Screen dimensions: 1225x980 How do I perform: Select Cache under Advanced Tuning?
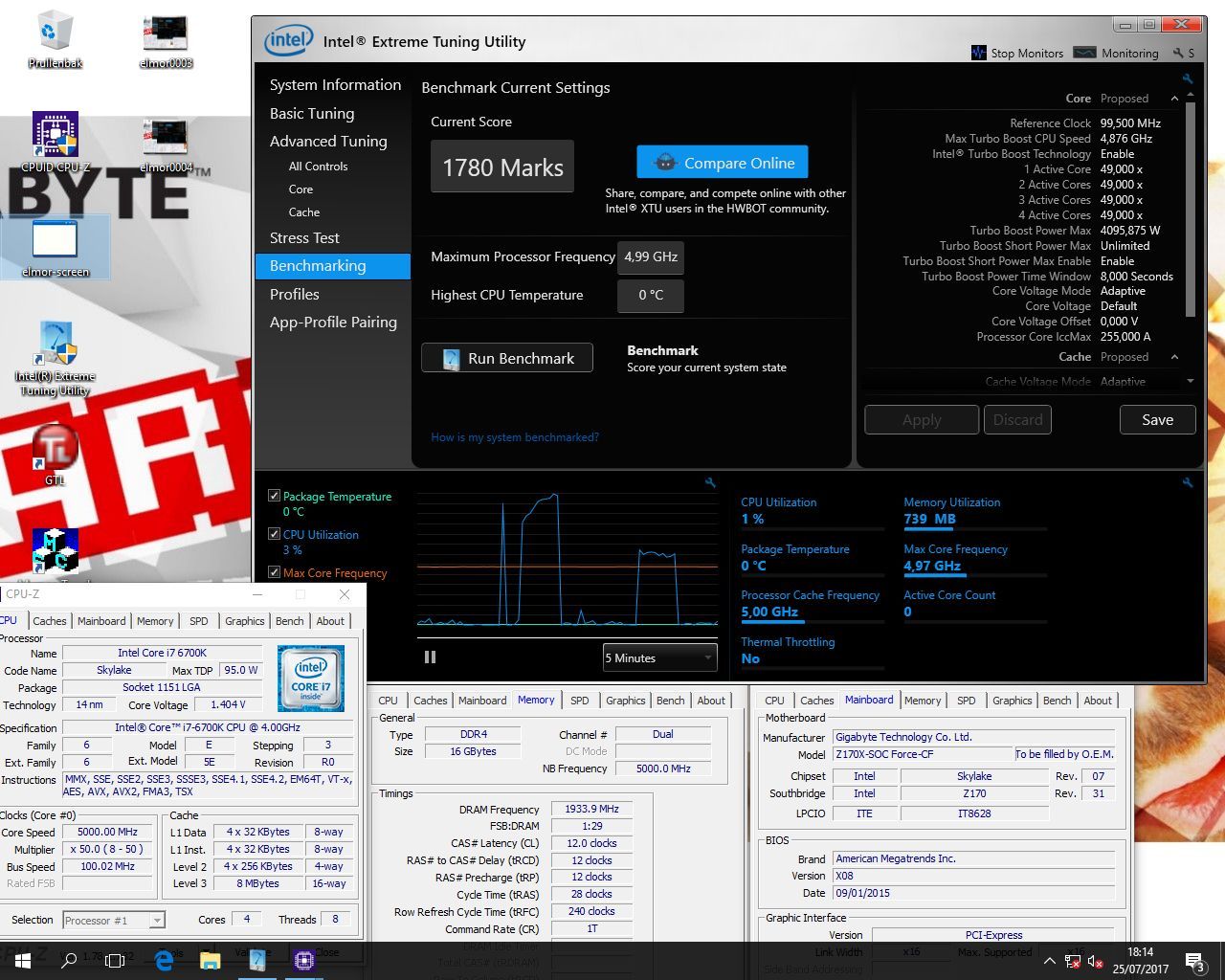click(304, 212)
